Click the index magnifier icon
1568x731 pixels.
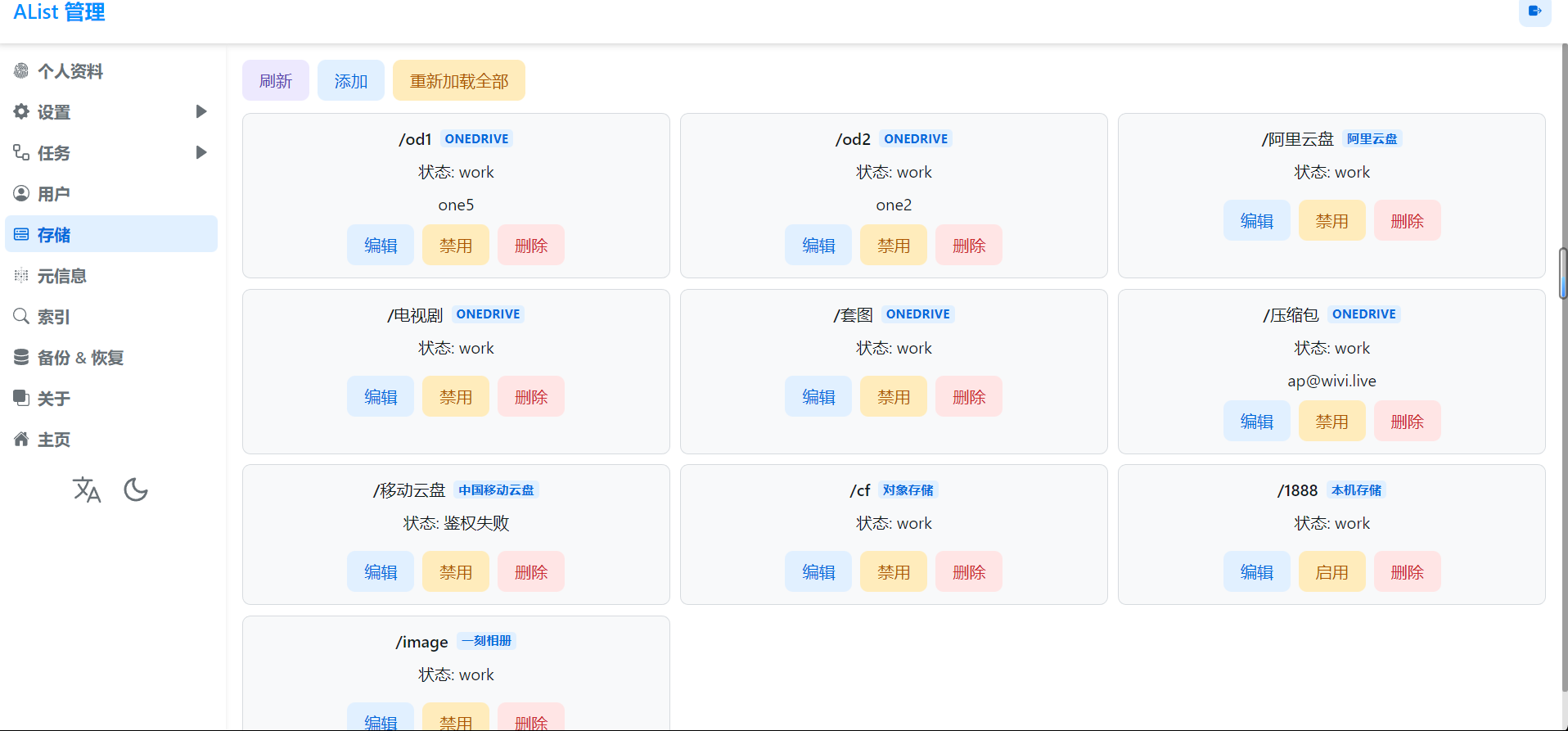[21, 316]
